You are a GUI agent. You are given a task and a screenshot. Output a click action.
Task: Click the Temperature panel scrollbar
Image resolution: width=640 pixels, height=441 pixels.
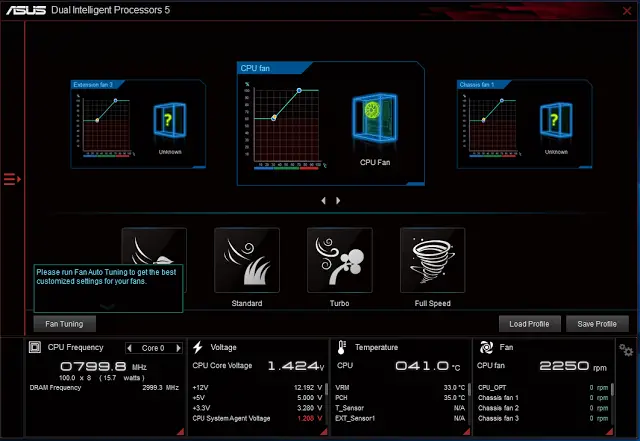pyautogui.click(x=469, y=389)
